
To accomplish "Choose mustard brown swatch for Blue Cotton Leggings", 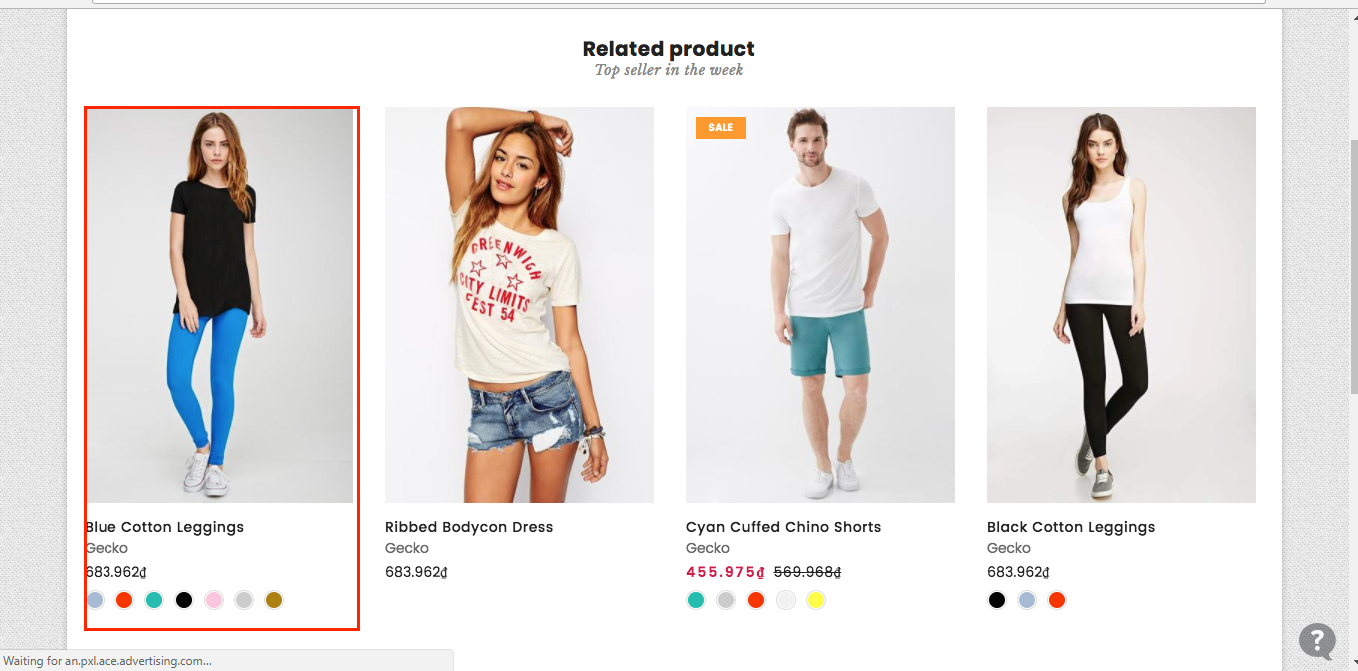I will (274, 600).
